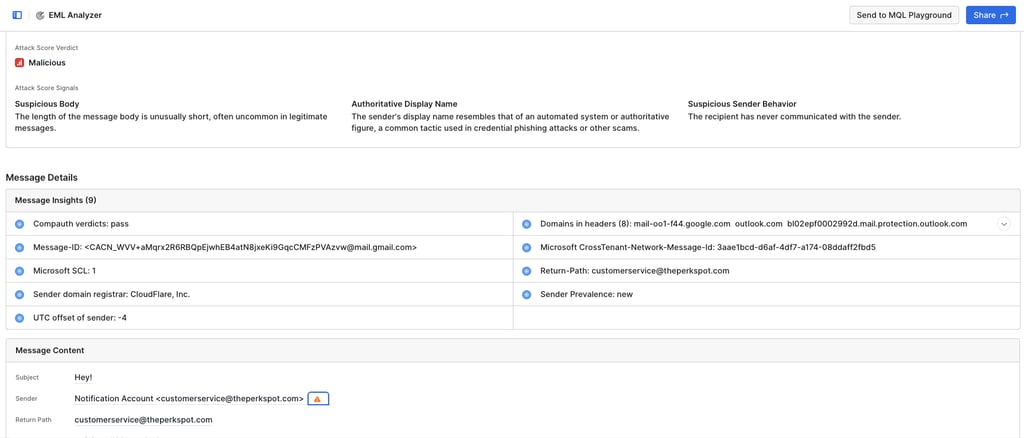1024x438 pixels.
Task: Click the Message Content section header
Action: (50, 351)
